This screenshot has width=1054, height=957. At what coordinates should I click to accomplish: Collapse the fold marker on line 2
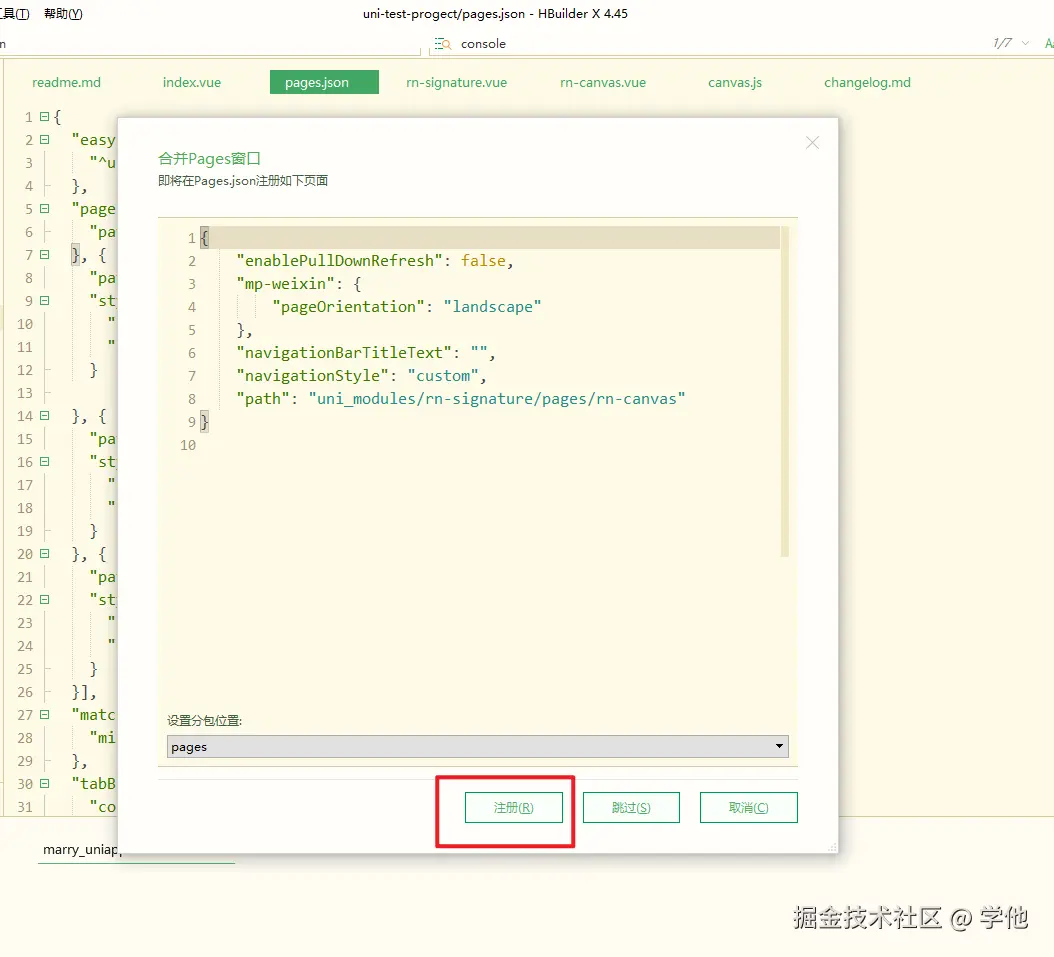point(44,139)
